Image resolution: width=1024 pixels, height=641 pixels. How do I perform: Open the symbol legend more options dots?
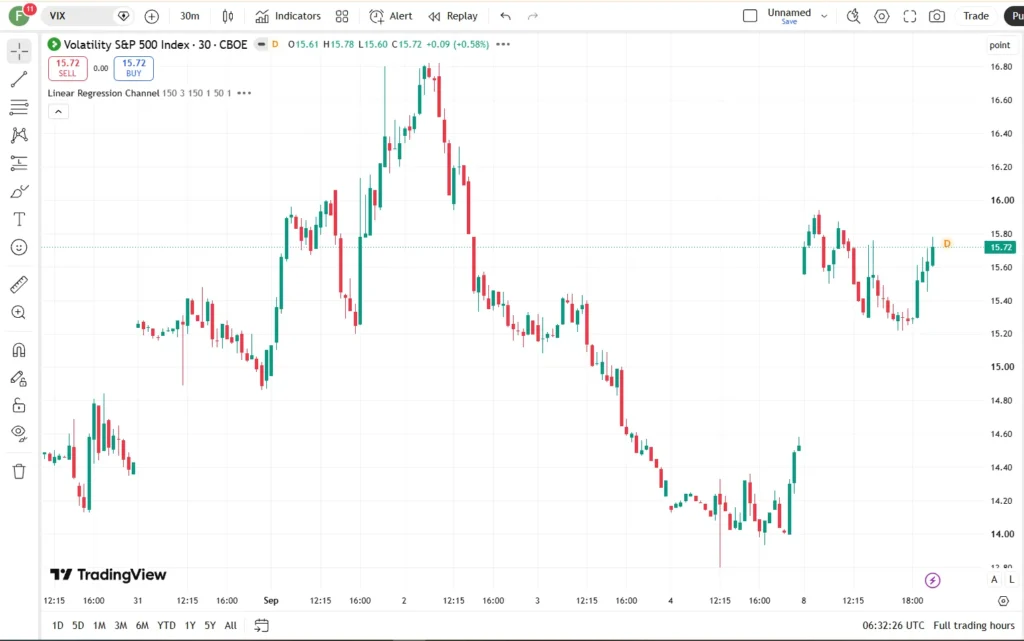point(503,44)
